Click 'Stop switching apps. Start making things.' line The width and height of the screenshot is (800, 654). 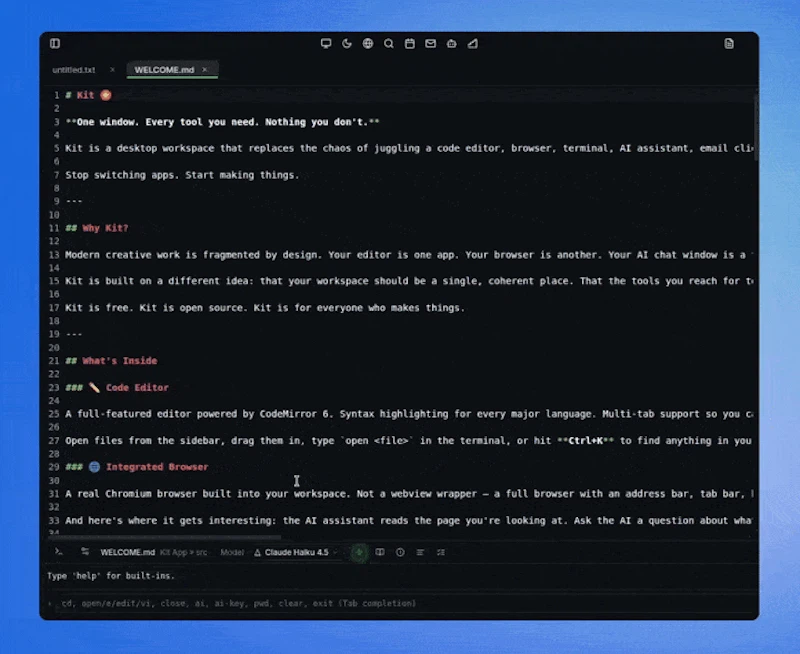click(x=182, y=175)
